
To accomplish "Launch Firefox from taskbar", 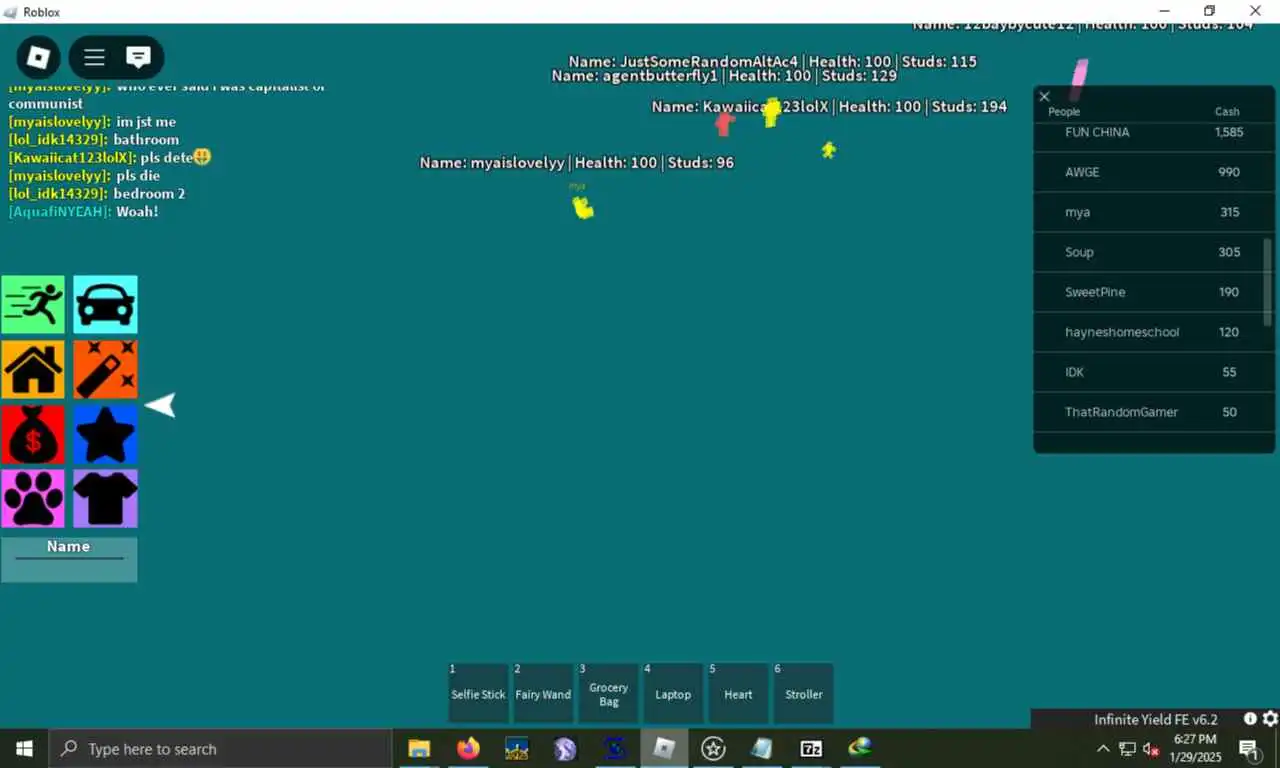I will pos(468,748).
